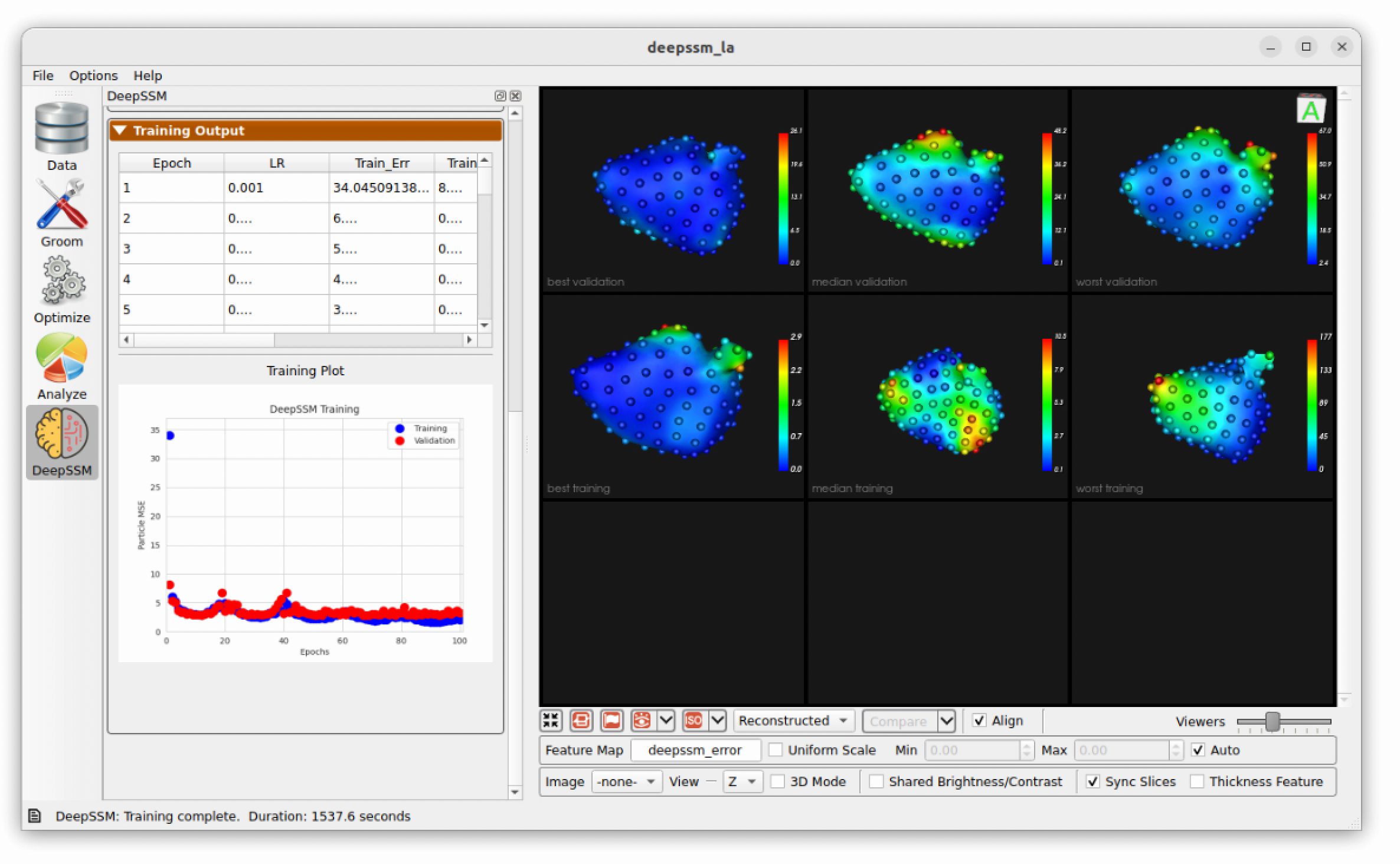Click the viewer panel scroll up arrow
Screen dimensions: 1400x864
1344,94
